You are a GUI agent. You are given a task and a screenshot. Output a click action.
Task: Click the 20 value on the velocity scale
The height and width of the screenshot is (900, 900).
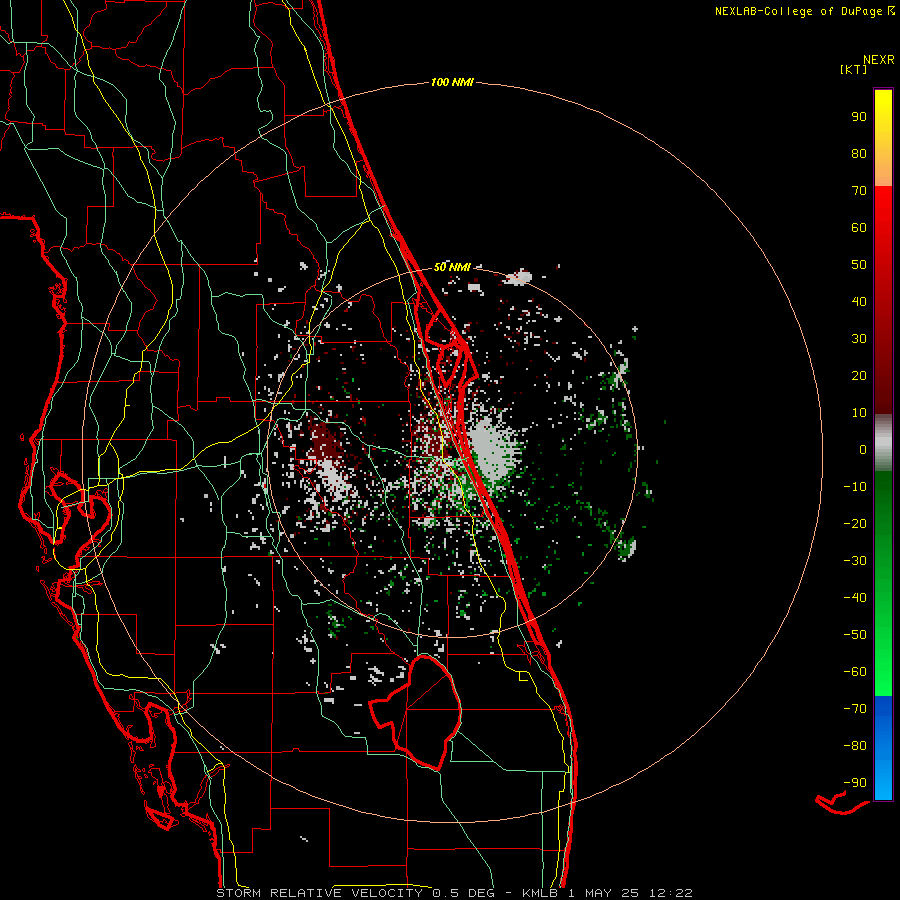pyautogui.click(x=859, y=376)
